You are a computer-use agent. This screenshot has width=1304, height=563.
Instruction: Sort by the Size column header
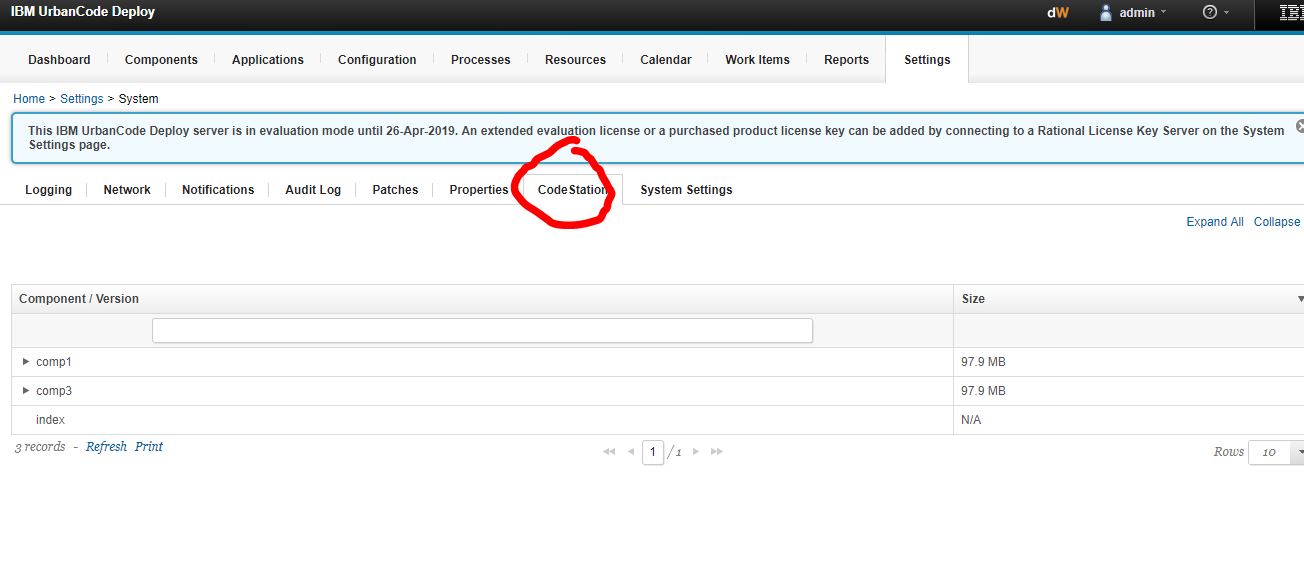1129,299
